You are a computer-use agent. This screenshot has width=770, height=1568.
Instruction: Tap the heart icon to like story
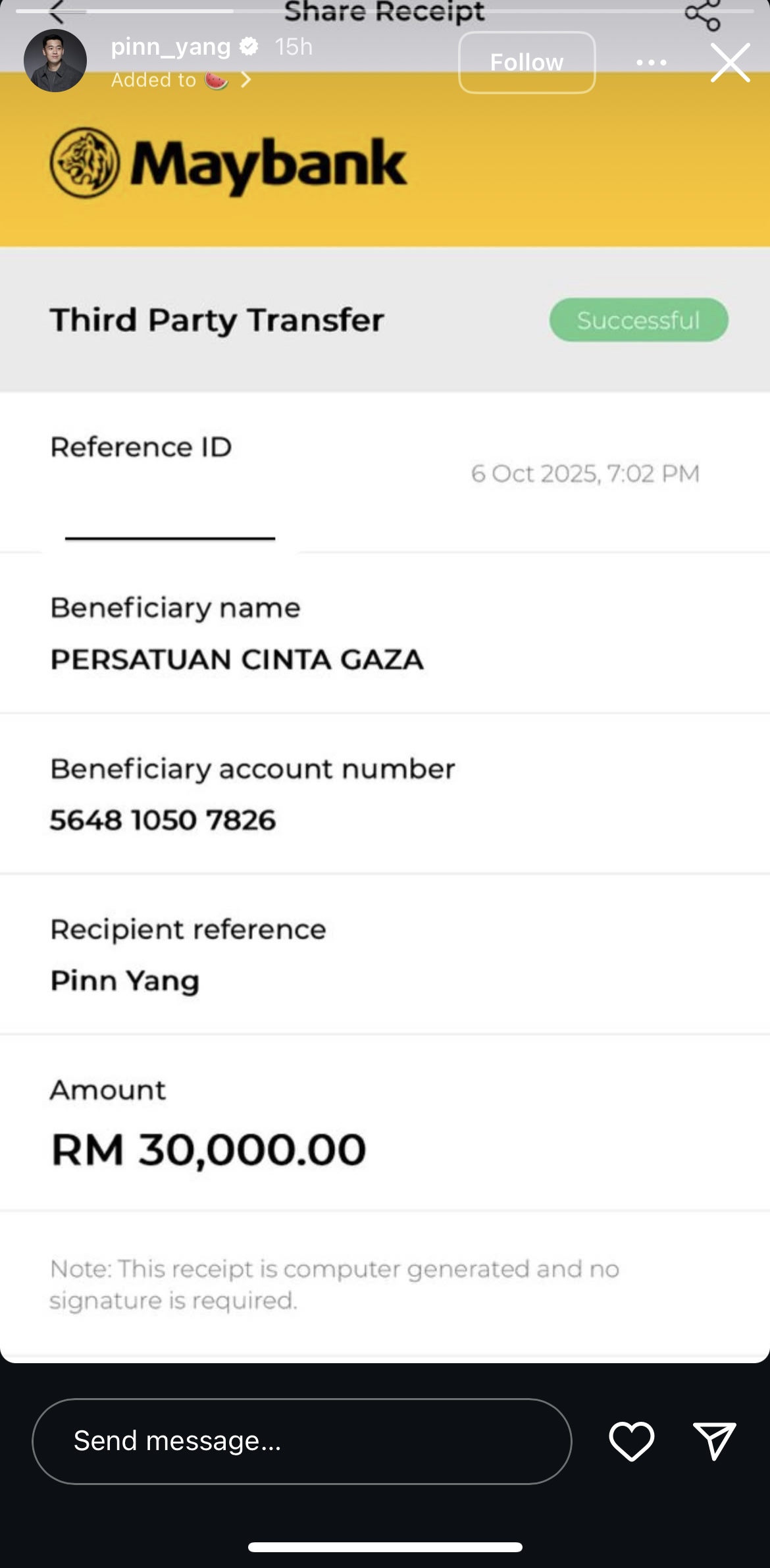pos(631,1441)
